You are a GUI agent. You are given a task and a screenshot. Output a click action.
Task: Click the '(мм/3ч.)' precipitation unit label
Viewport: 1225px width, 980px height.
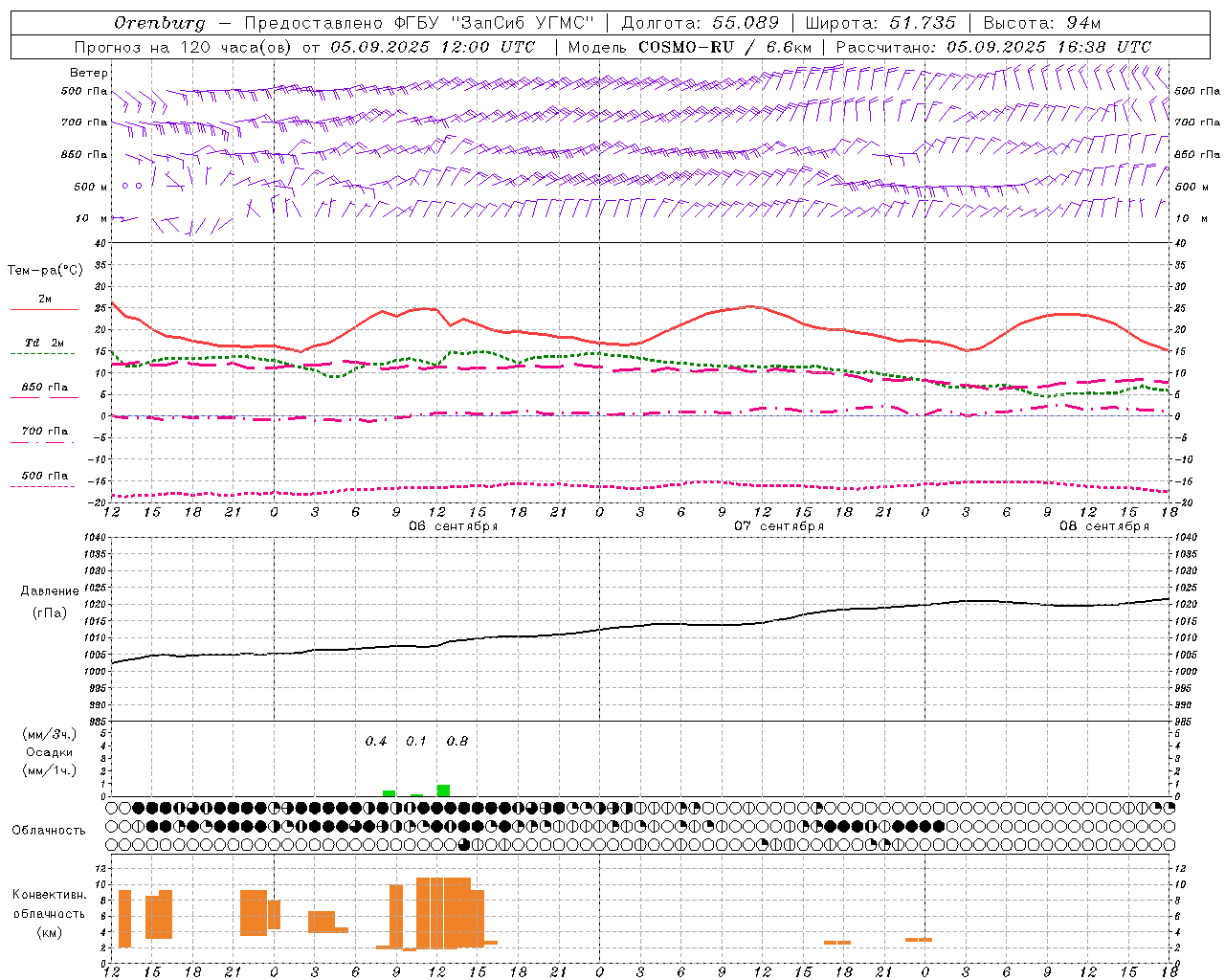pos(50,734)
